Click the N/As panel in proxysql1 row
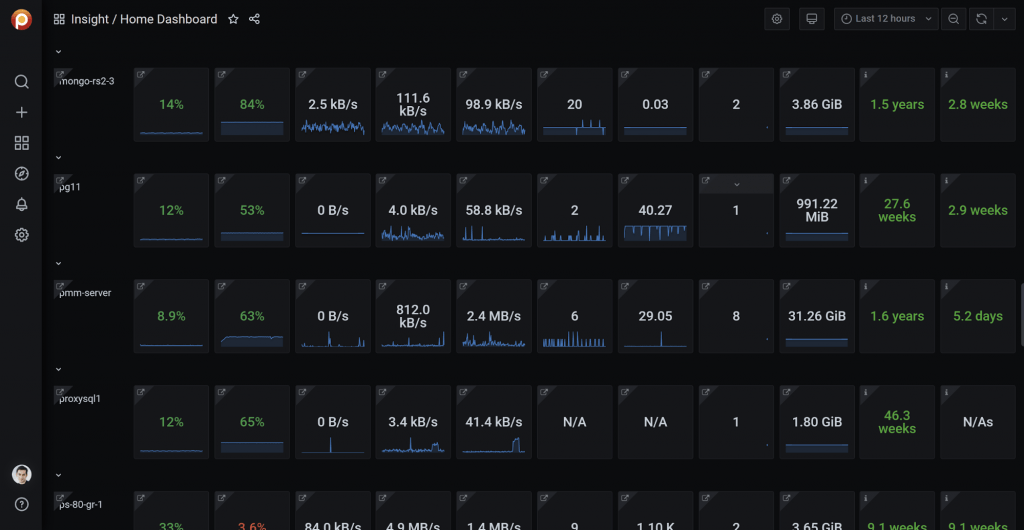The height and width of the screenshot is (530, 1024). 978,422
